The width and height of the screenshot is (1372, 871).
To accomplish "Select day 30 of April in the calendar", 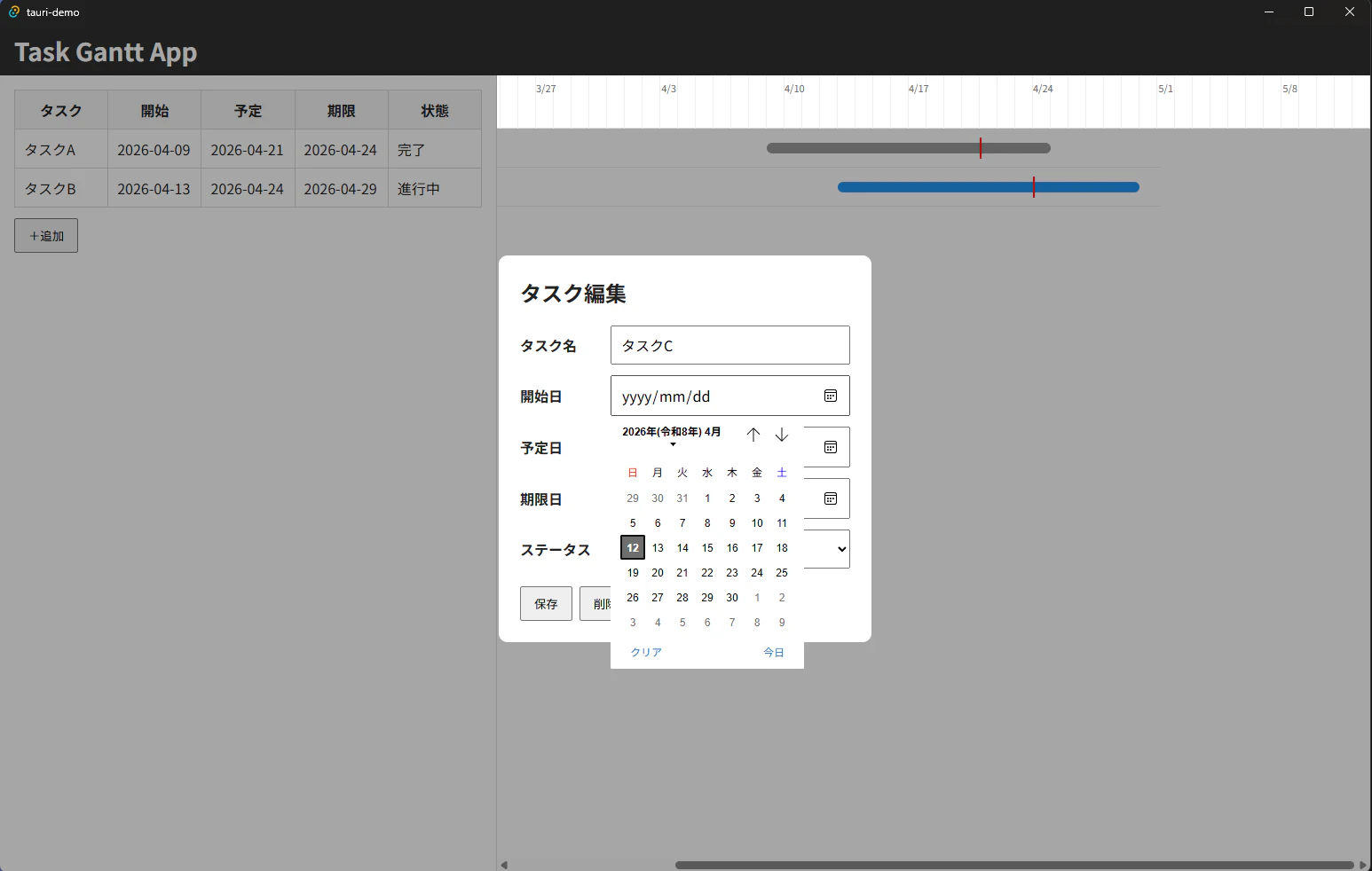I will pyautogui.click(x=732, y=598).
